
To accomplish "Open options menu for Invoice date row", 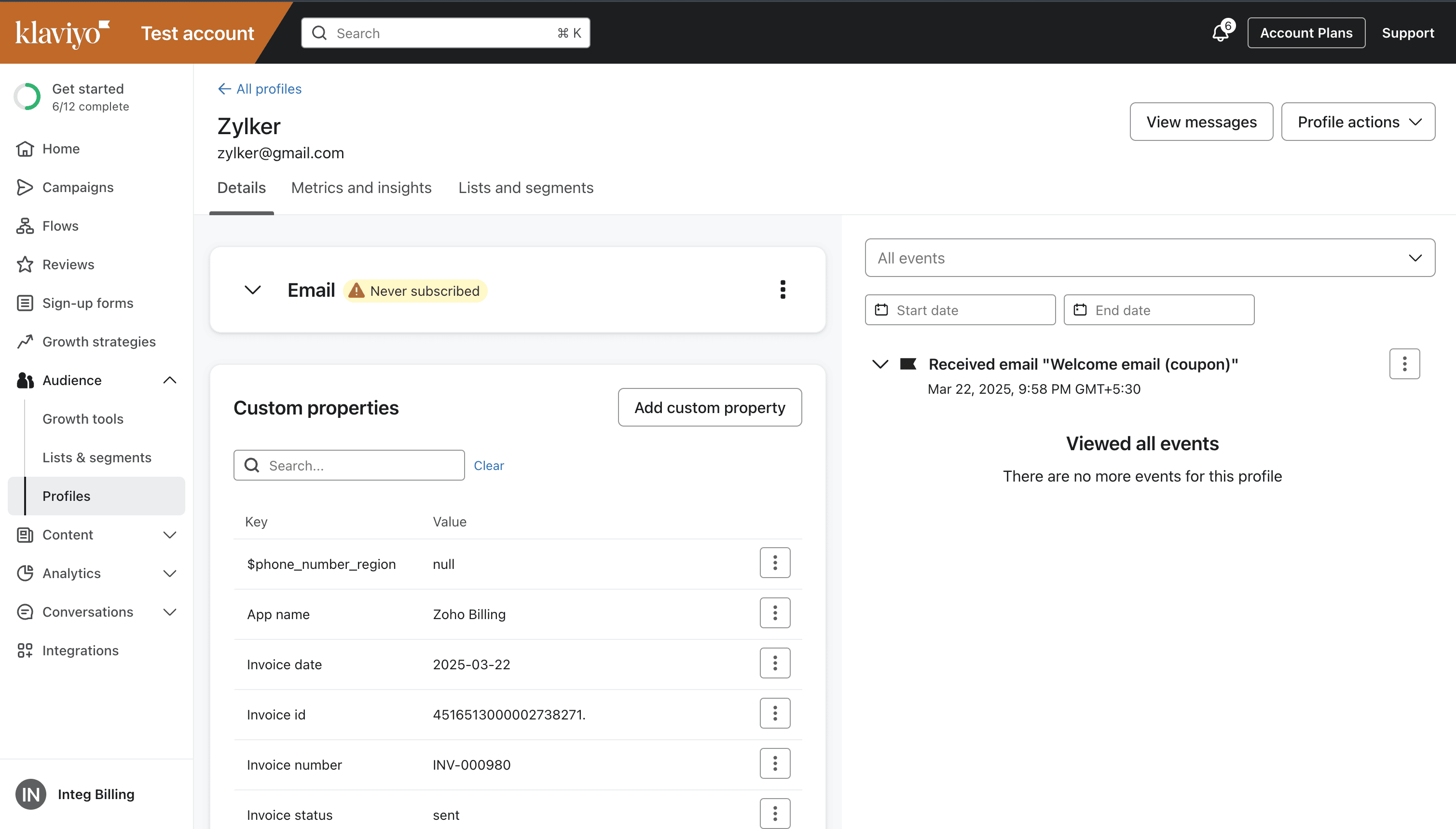I will point(775,663).
